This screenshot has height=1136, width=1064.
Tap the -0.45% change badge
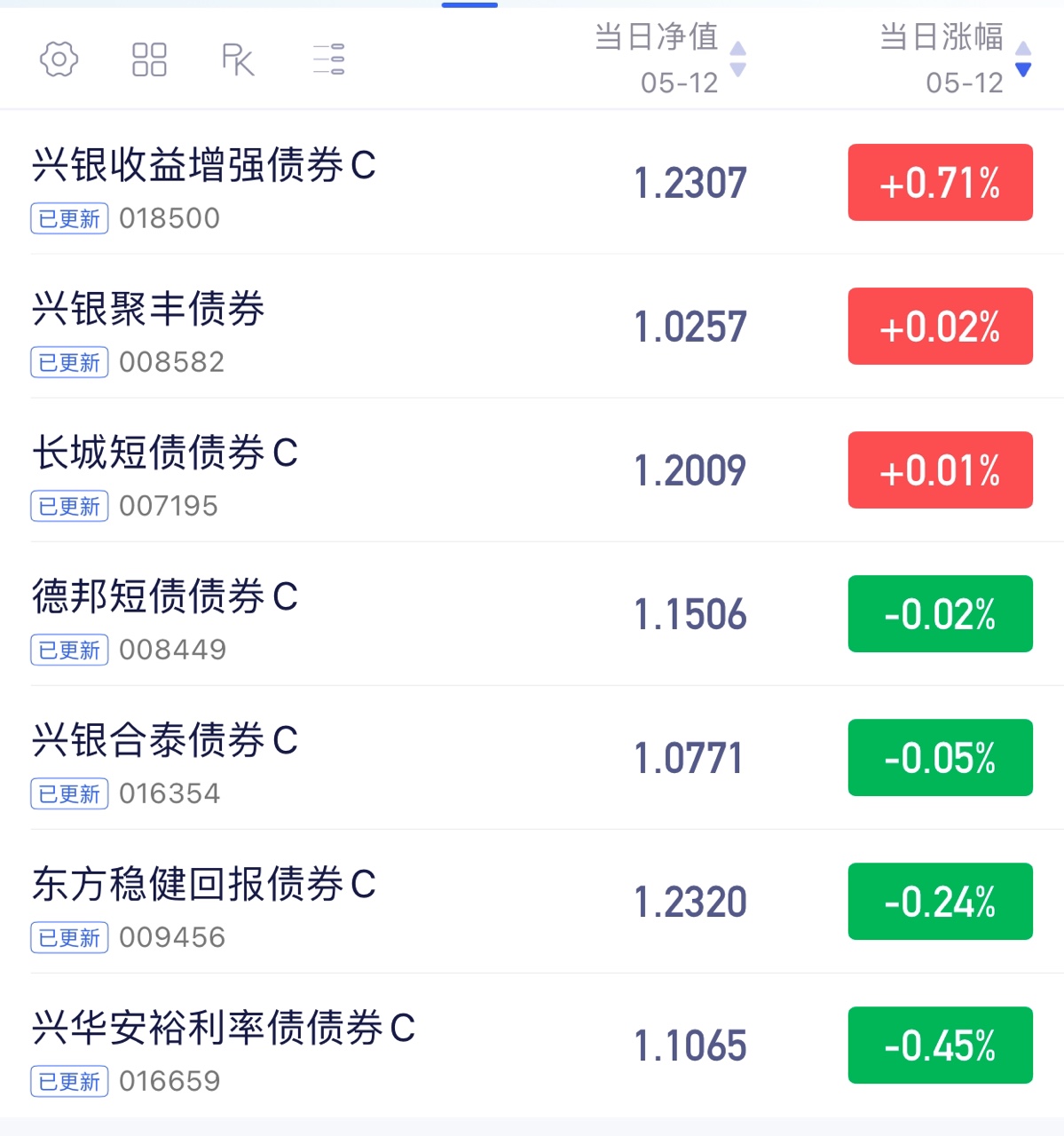pyautogui.click(x=941, y=1045)
